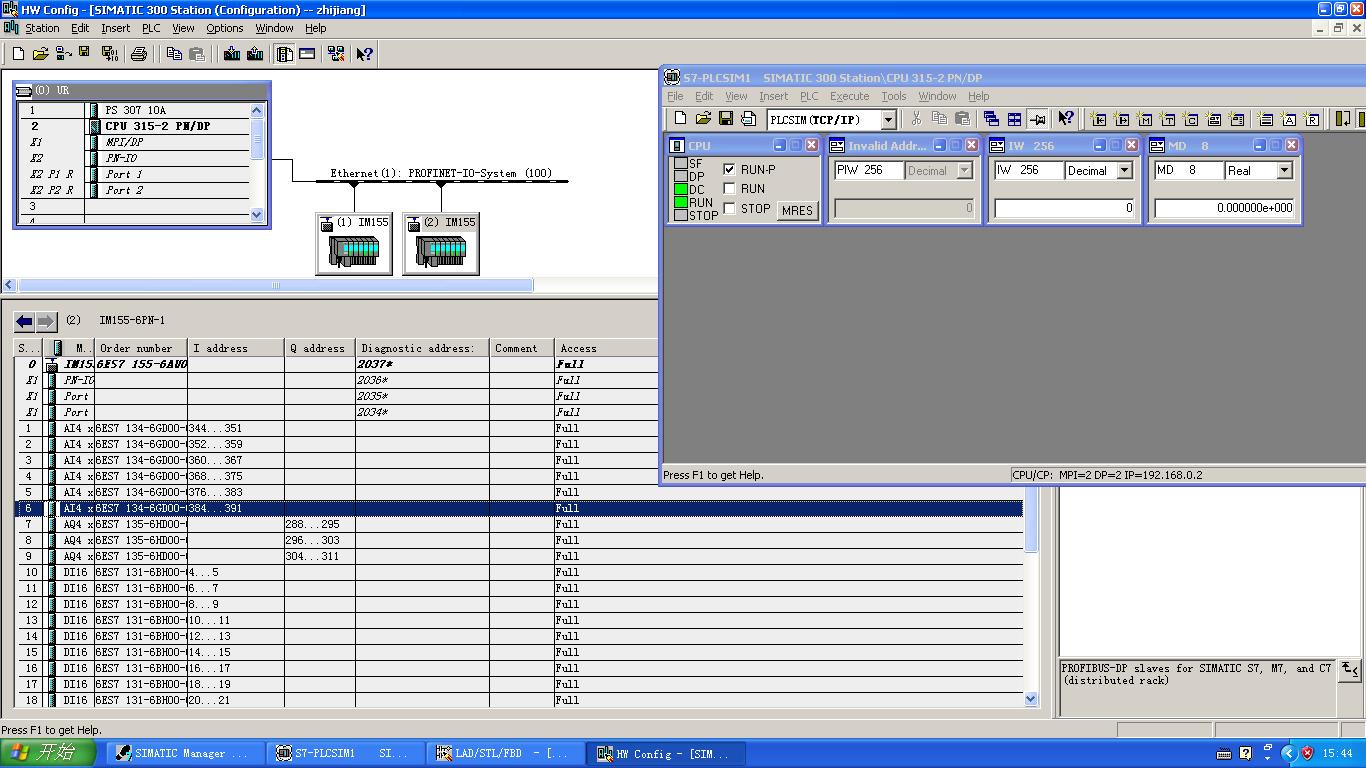This screenshot has height=768, width=1366.
Task: Open the Insert menu in HW Config
Action: coord(115,28)
